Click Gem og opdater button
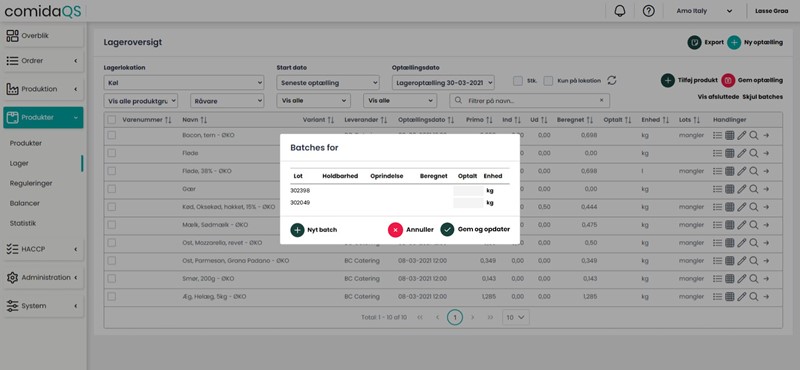The height and width of the screenshot is (370, 800). tap(475, 230)
